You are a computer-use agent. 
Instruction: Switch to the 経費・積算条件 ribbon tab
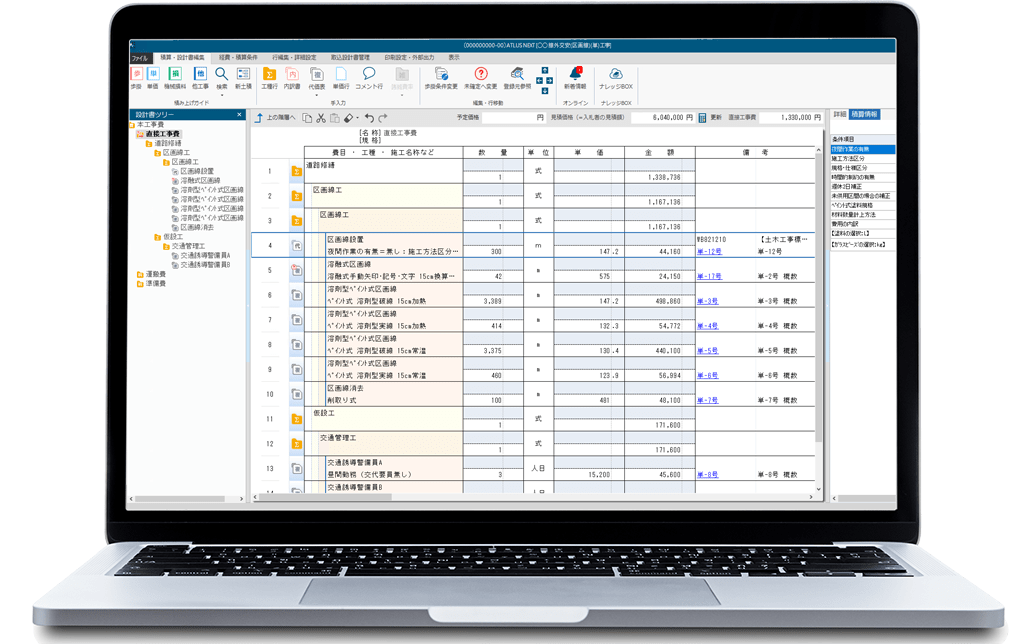click(x=238, y=58)
